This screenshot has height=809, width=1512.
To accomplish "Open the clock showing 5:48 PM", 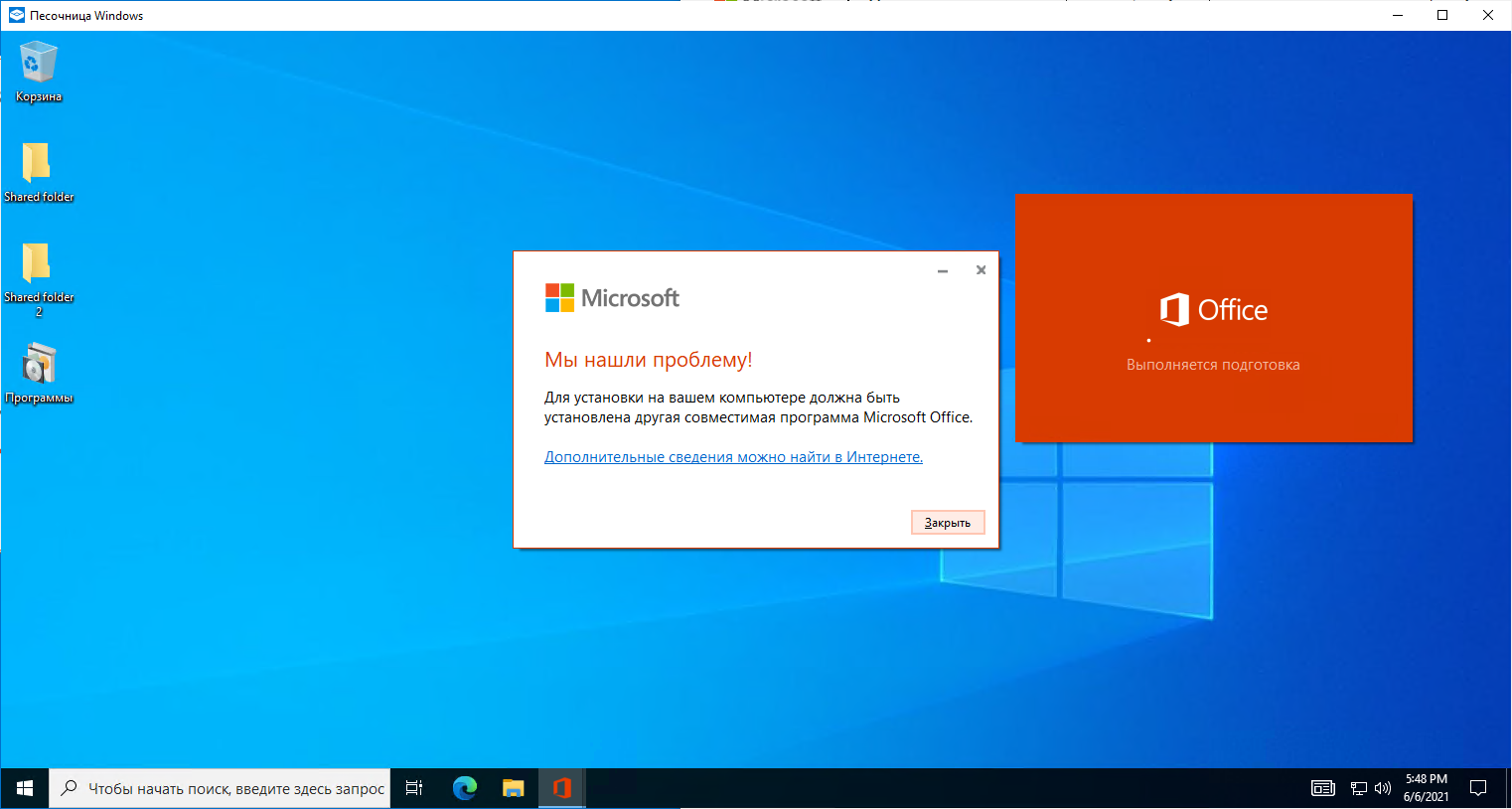I will tap(1426, 788).
